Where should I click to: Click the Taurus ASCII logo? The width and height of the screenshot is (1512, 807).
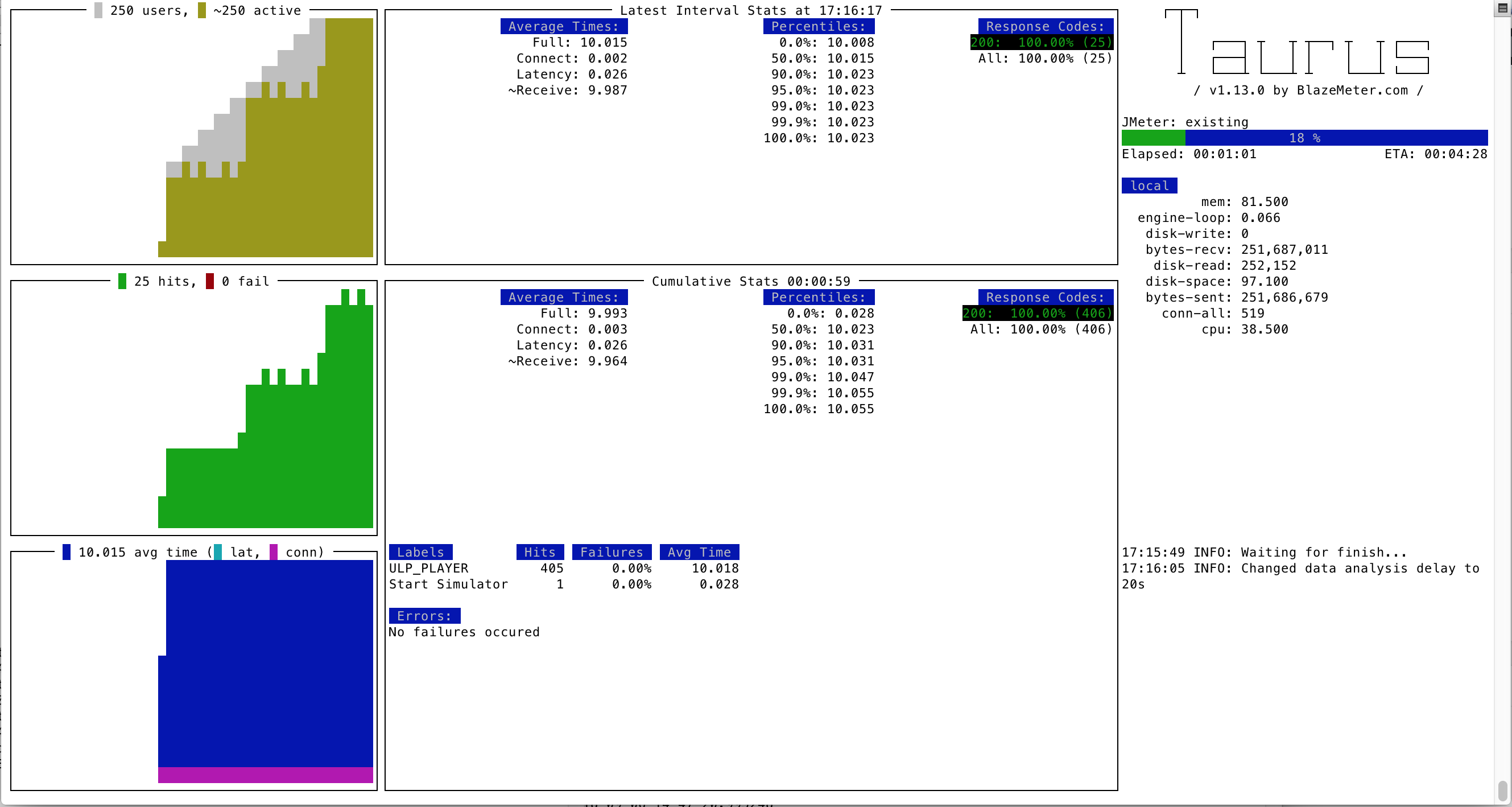coord(1297,42)
